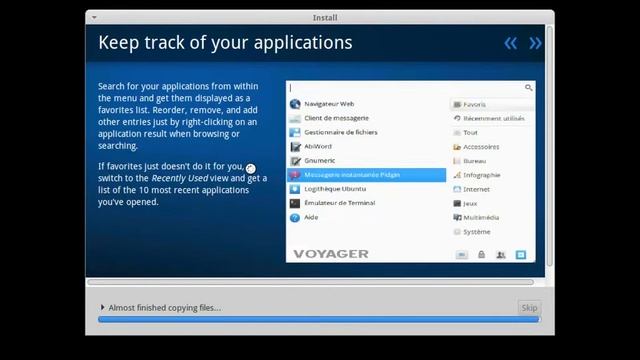Click the vertical scrollbar of the slideshow

[550, 146]
